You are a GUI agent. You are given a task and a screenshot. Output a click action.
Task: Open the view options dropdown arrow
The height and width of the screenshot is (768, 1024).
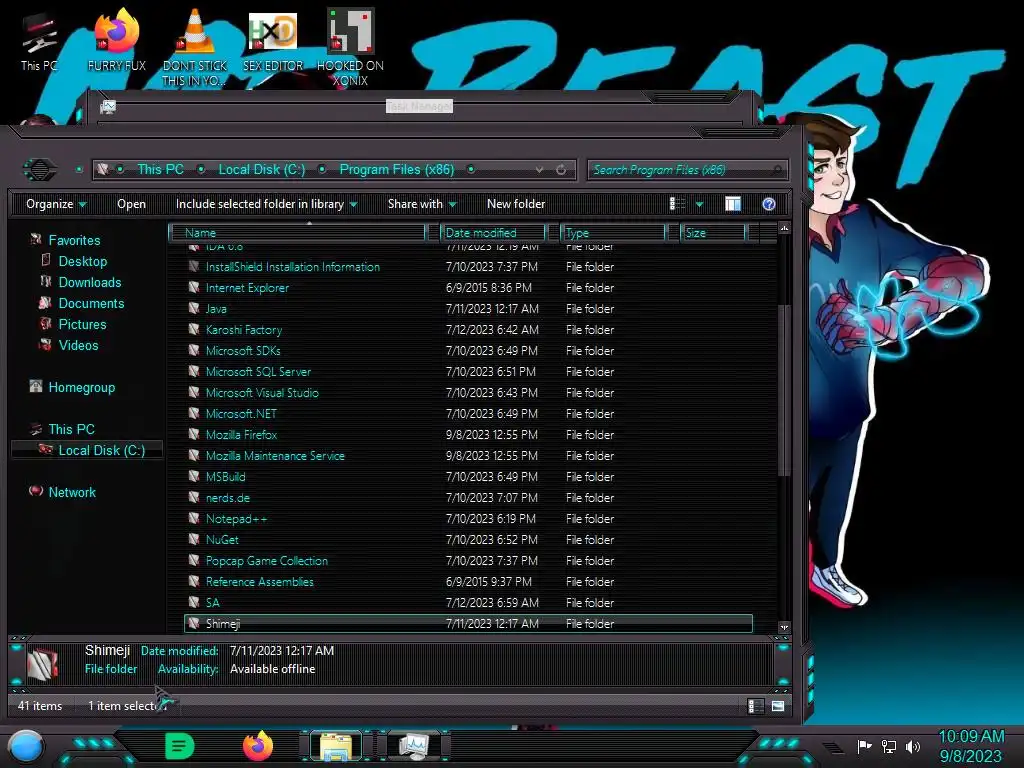coord(699,204)
